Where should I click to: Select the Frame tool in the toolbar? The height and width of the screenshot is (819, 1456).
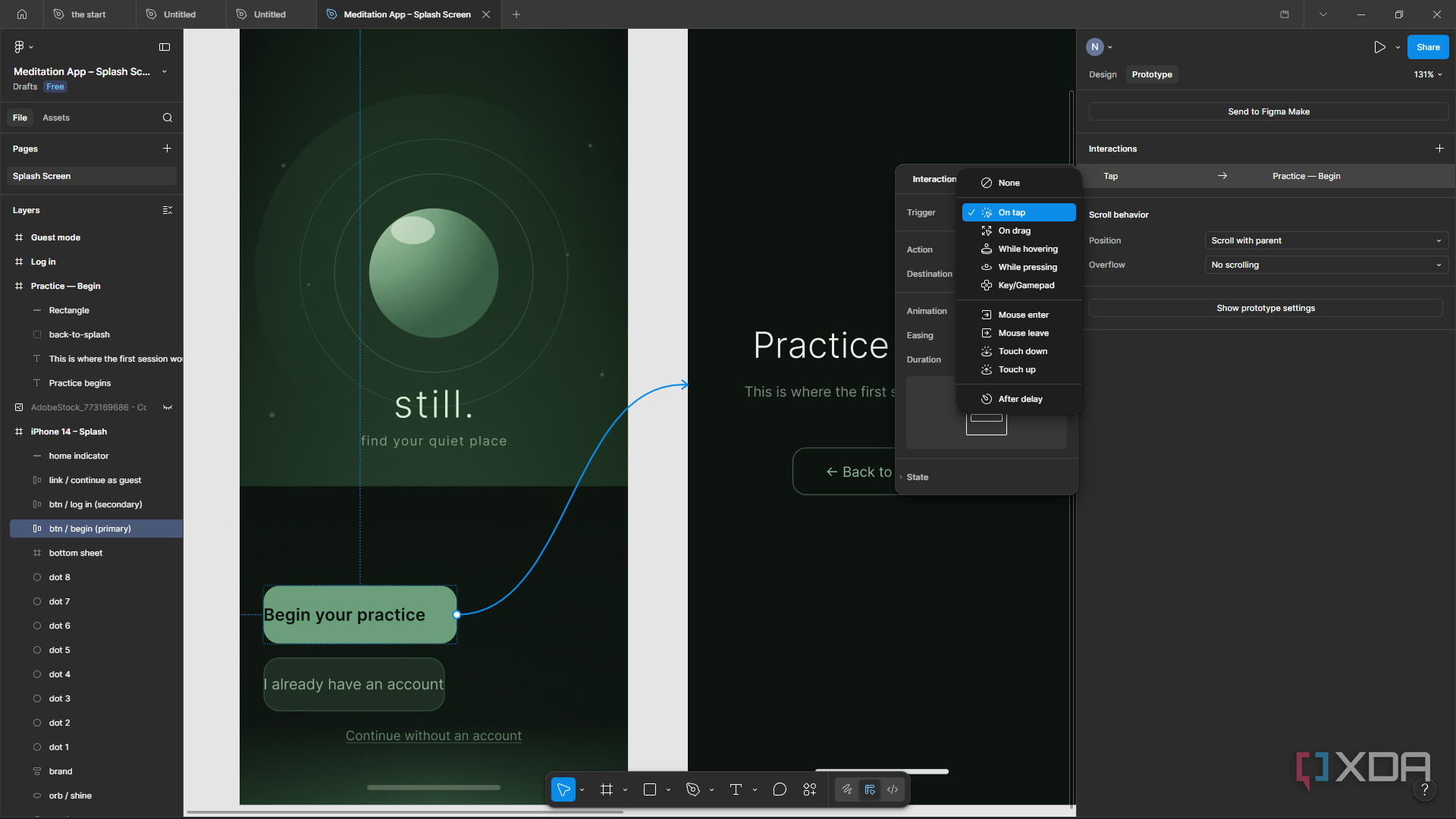coord(606,789)
